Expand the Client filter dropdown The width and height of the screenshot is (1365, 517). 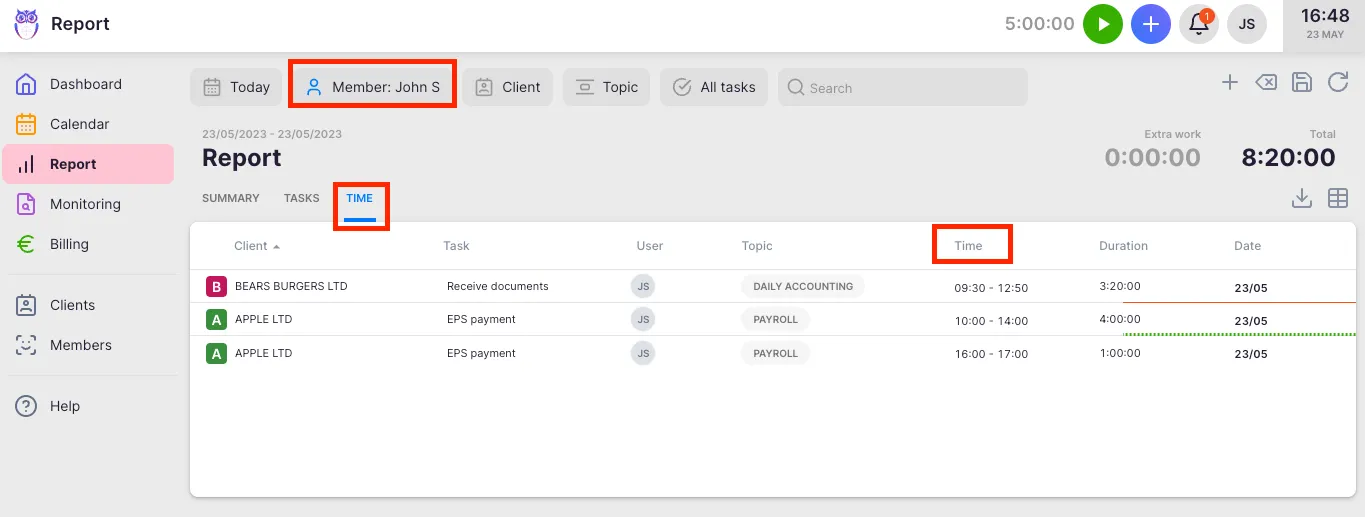coord(507,87)
